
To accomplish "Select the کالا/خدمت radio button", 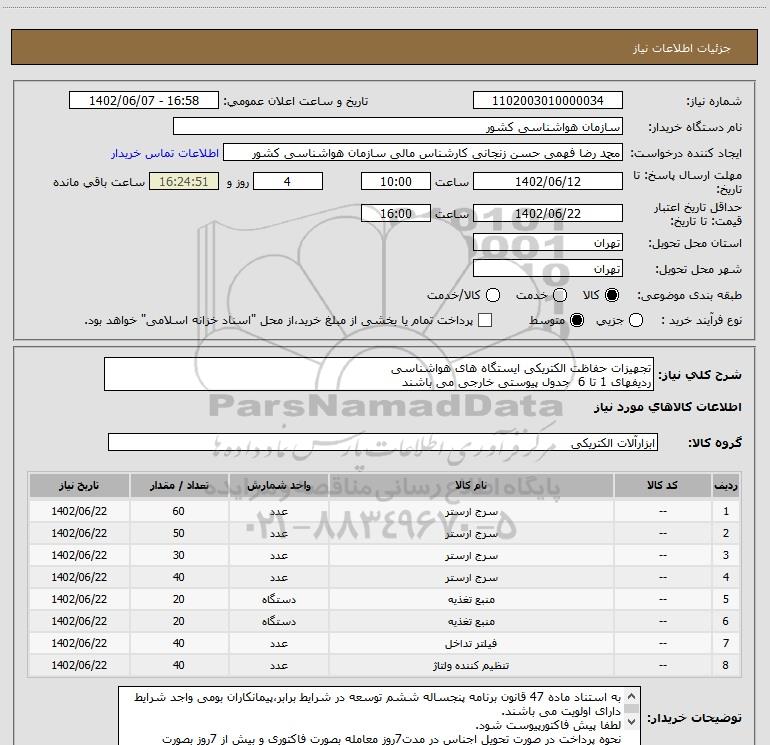I will pyautogui.click(x=493, y=295).
